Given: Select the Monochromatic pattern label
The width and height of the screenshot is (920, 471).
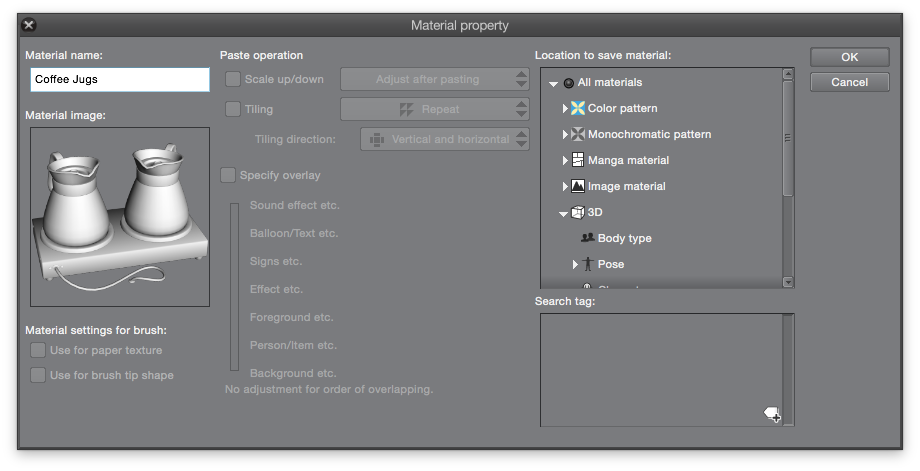Looking at the screenshot, I should click(x=650, y=134).
